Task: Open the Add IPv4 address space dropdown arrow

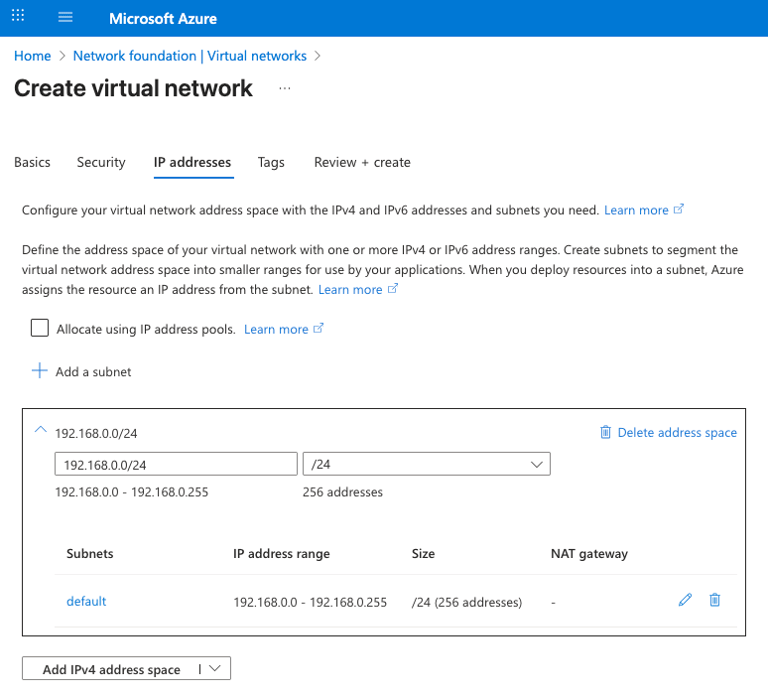Action: point(215,669)
